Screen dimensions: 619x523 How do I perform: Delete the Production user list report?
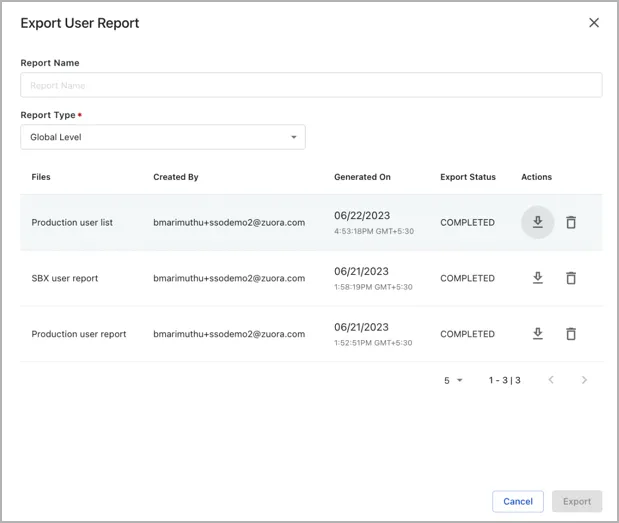571,222
